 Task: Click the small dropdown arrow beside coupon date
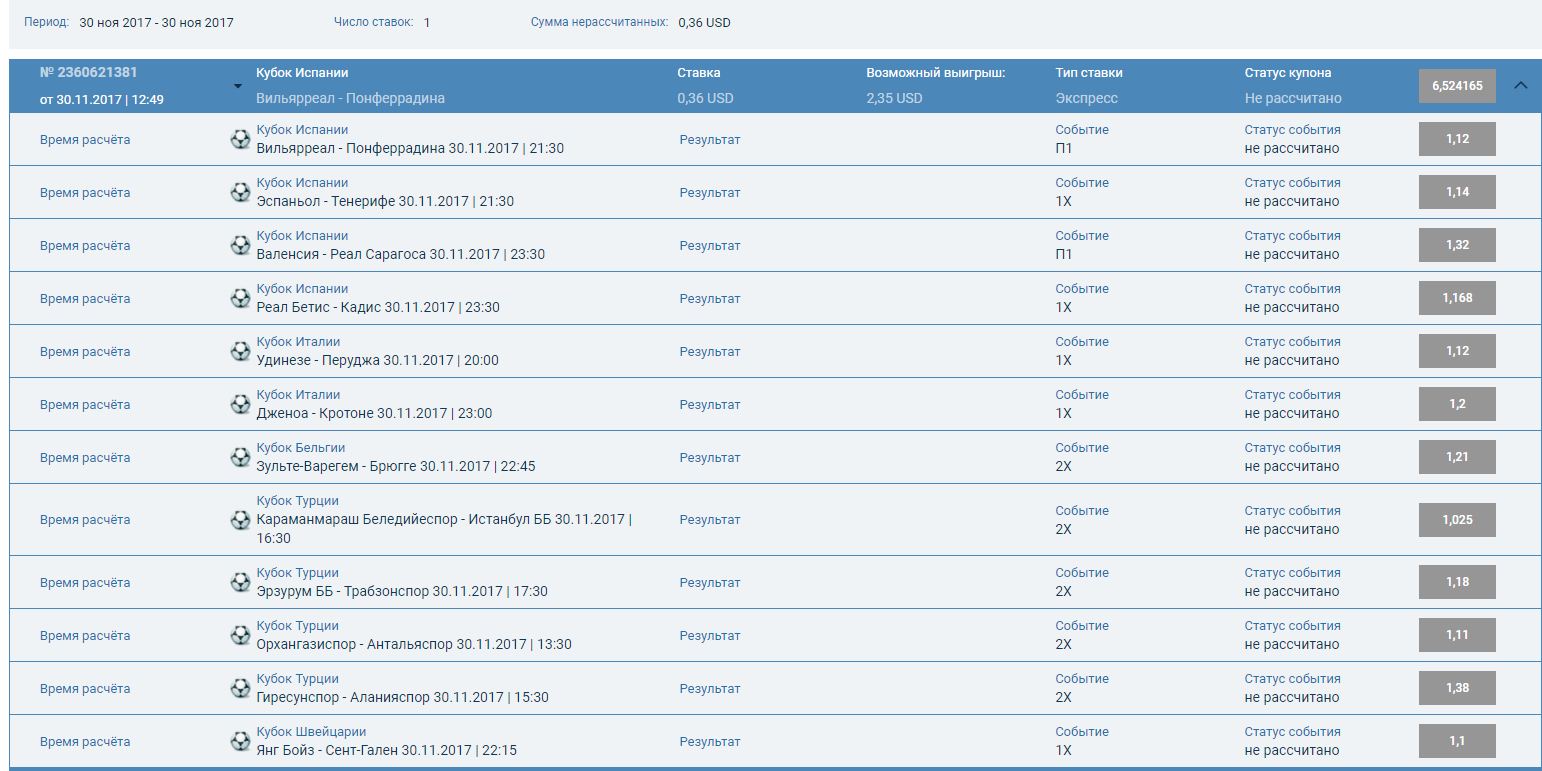[x=238, y=87]
